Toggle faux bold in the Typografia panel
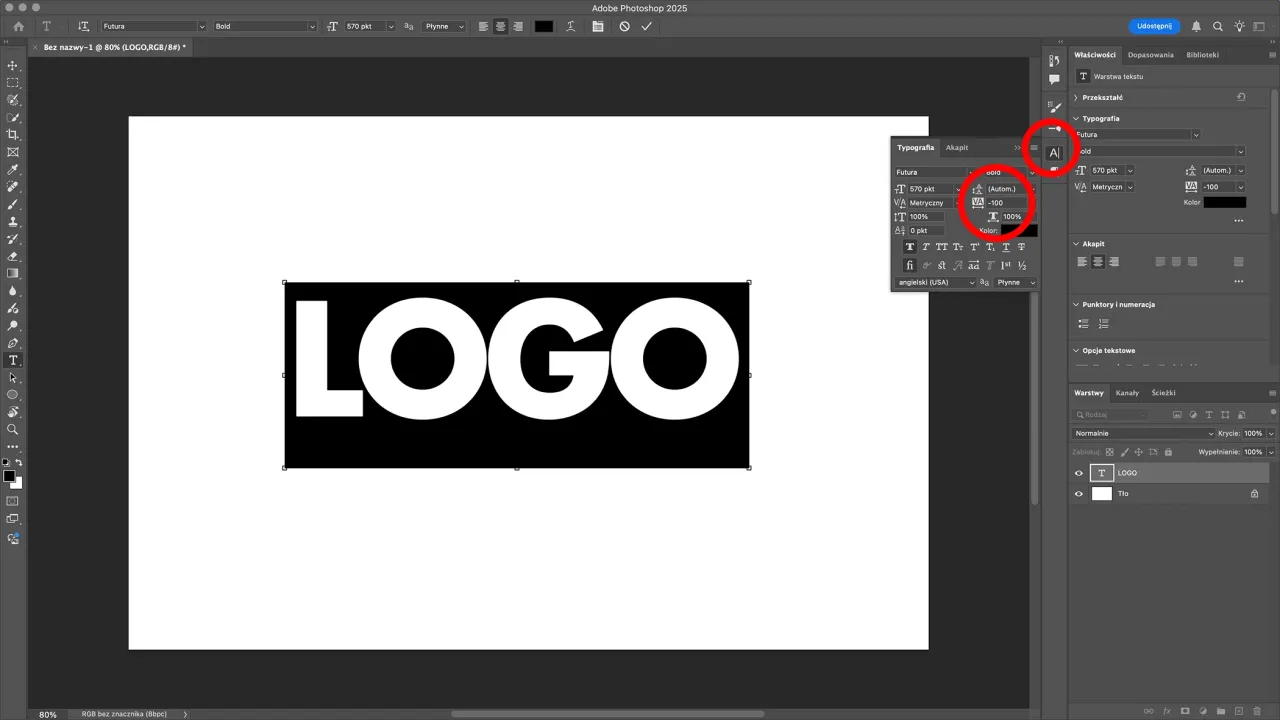This screenshot has width=1280, height=720. click(x=911, y=247)
